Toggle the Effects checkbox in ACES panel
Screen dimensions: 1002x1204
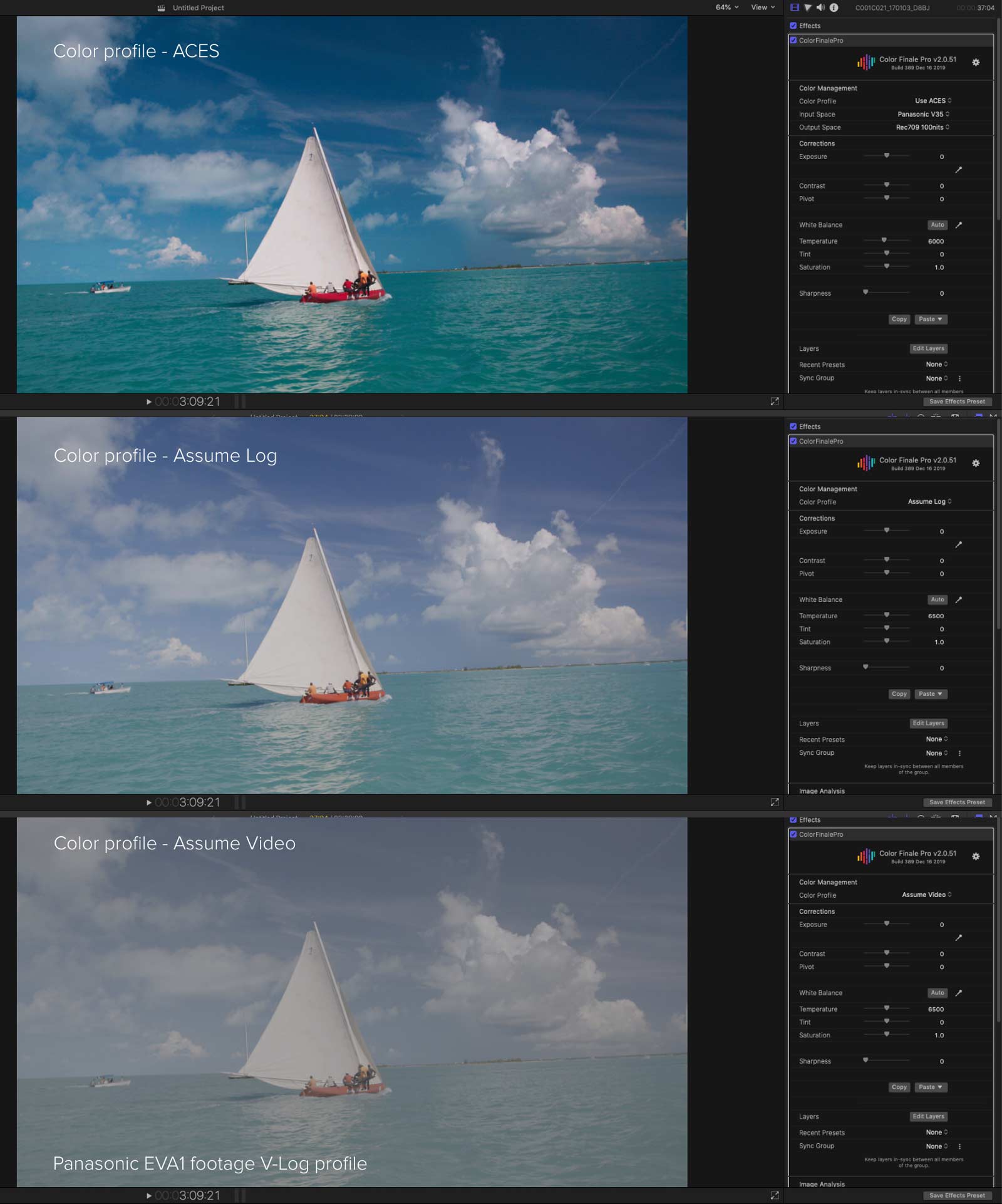click(x=793, y=26)
